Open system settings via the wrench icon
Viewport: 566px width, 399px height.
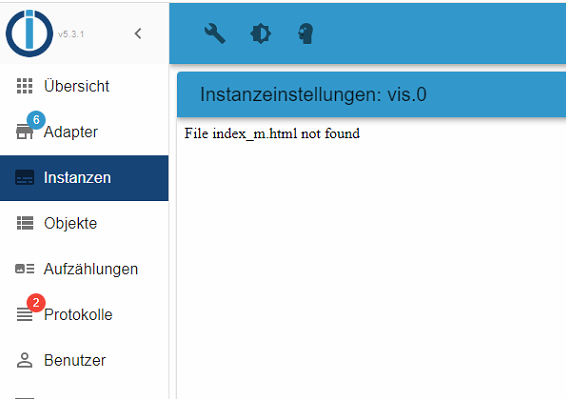(215, 34)
